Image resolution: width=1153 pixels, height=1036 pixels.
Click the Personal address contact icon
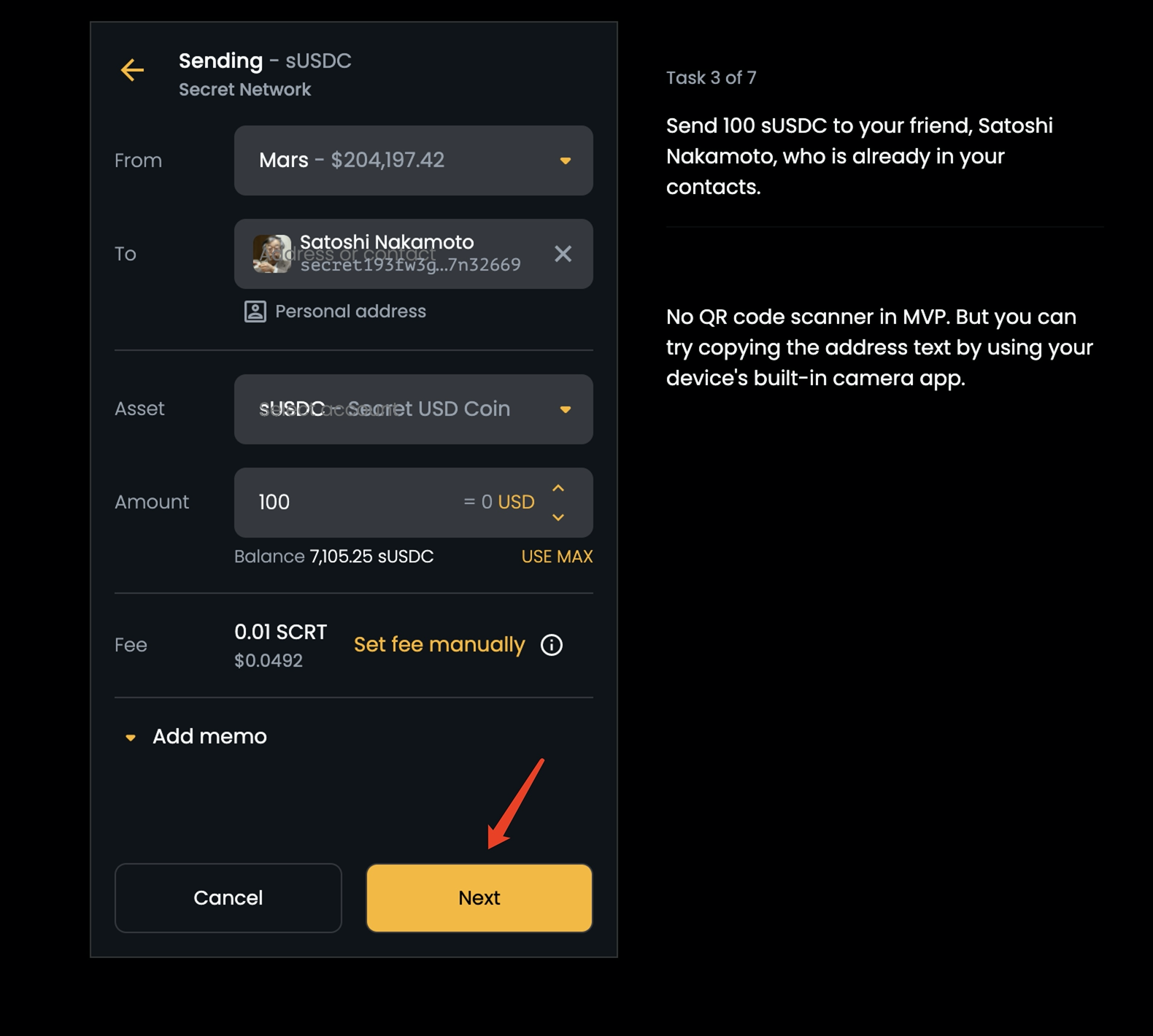point(255,312)
